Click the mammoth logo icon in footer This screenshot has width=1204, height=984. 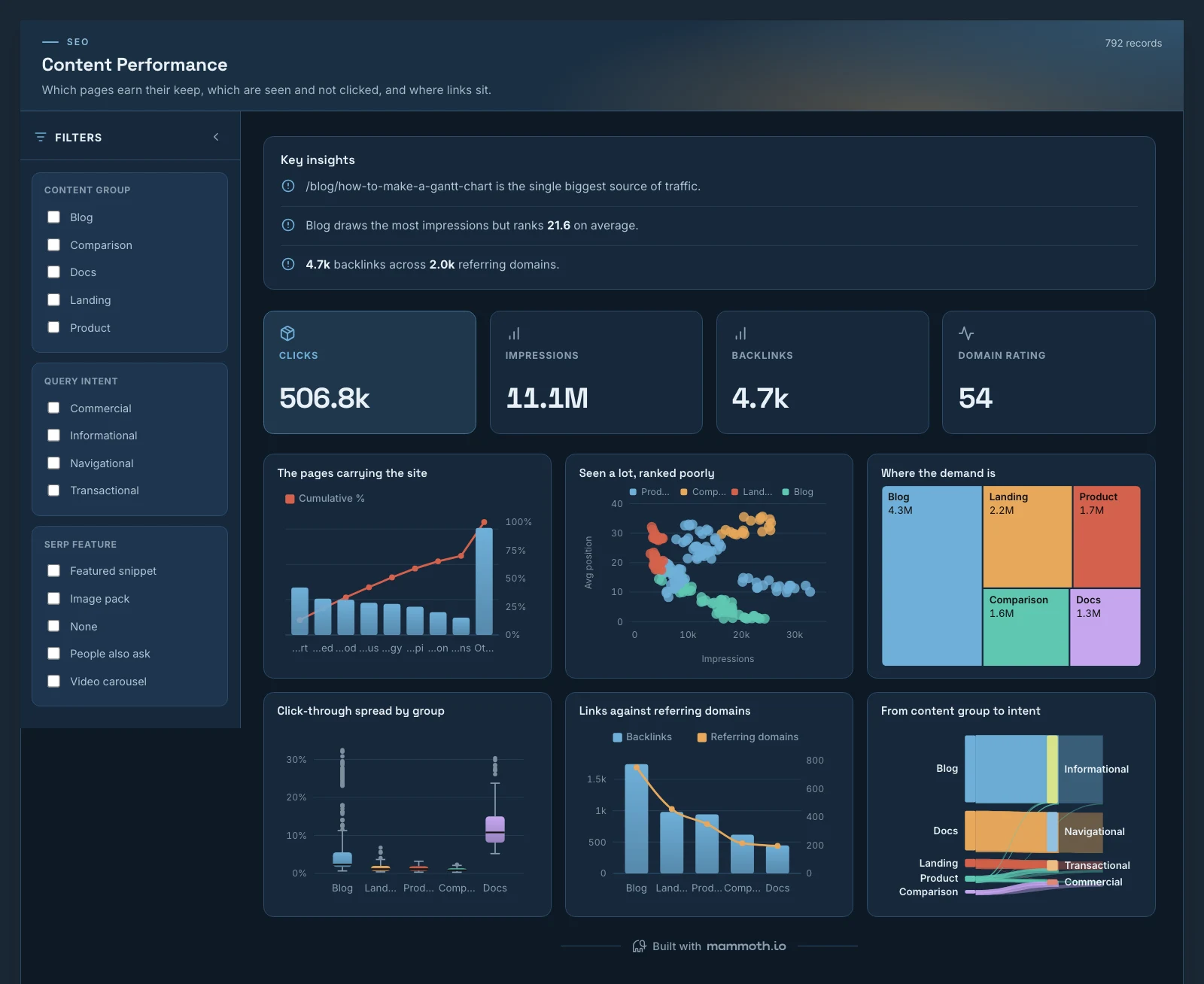[x=639, y=946]
